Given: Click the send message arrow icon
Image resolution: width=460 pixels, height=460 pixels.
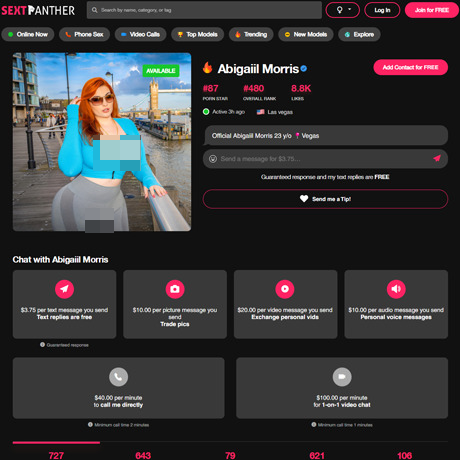Looking at the screenshot, I should tap(437, 158).
